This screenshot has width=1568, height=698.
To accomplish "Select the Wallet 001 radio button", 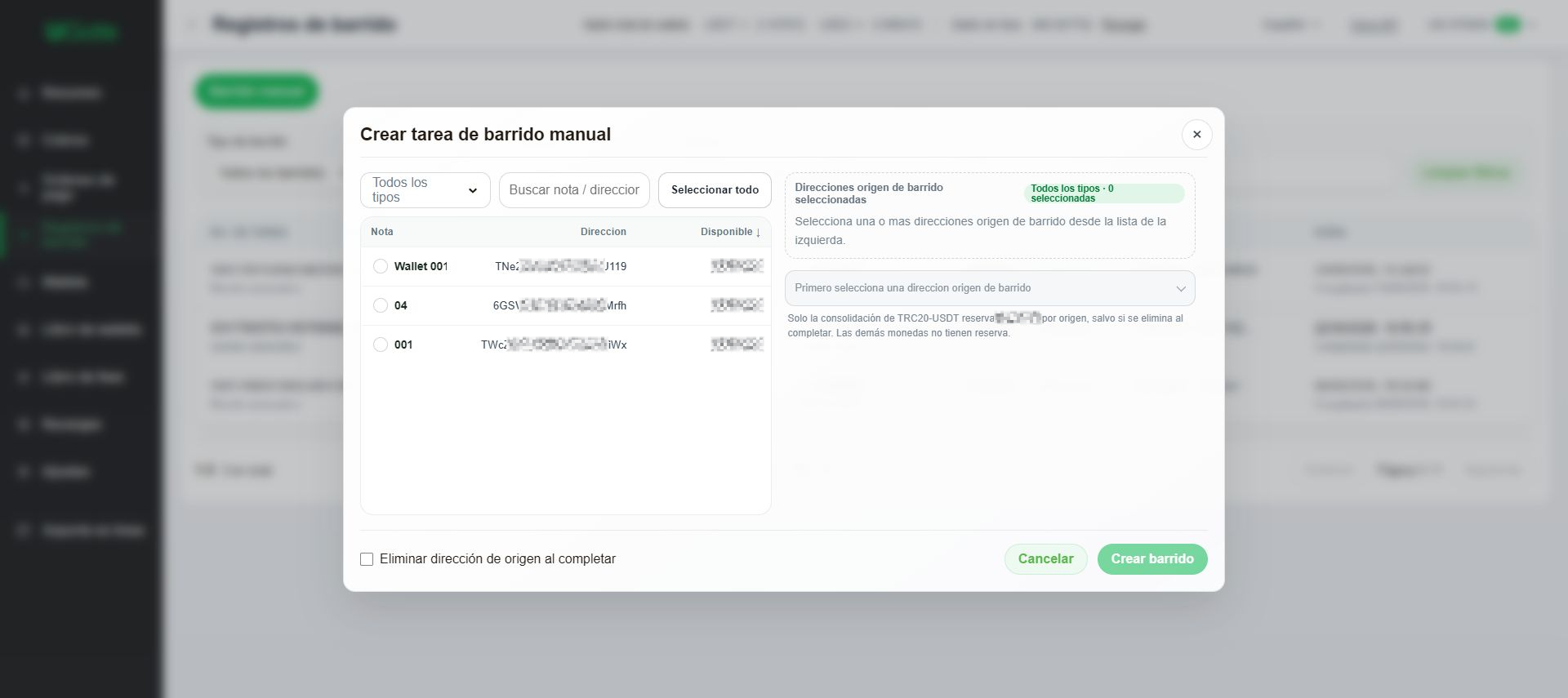I will [x=381, y=266].
